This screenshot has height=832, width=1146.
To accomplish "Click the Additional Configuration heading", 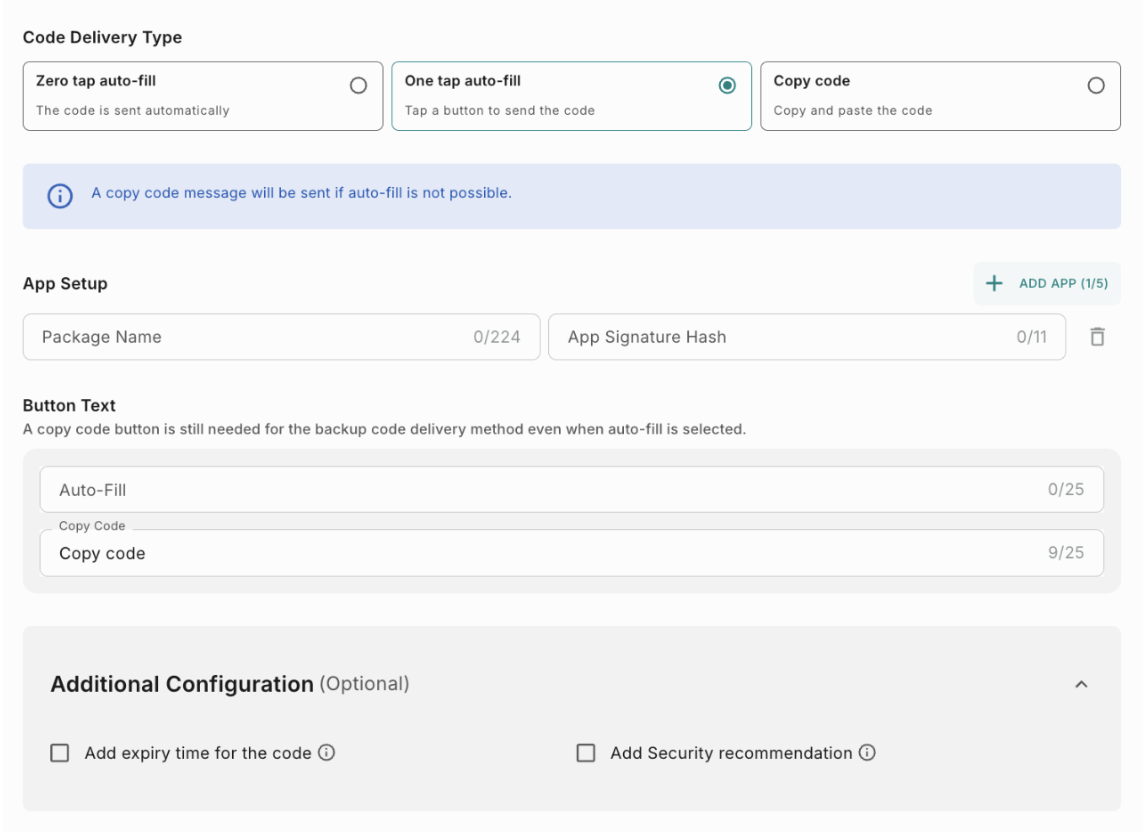I will pyautogui.click(x=182, y=685).
